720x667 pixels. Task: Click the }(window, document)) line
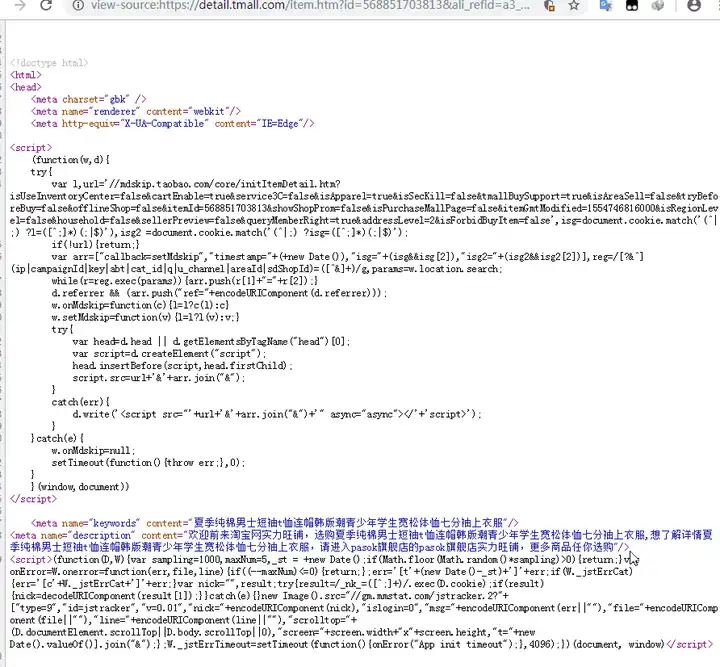pos(80,487)
